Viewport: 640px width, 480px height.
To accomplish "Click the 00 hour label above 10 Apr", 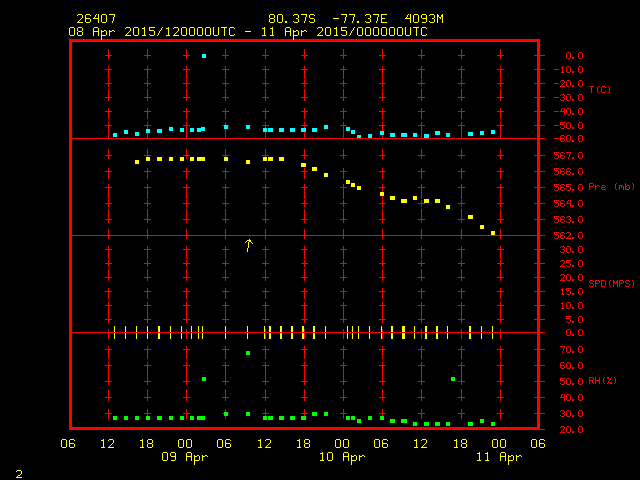I will (342, 443).
